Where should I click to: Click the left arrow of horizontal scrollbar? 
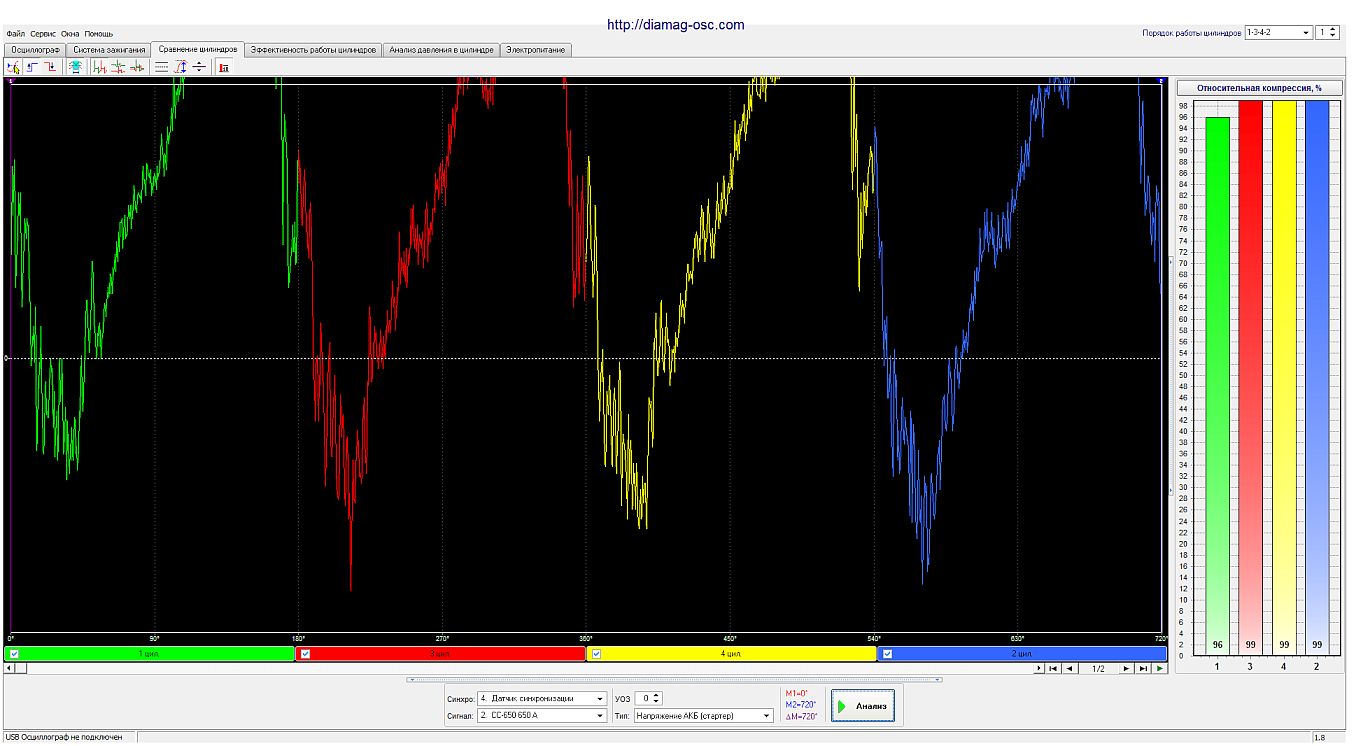point(9,667)
